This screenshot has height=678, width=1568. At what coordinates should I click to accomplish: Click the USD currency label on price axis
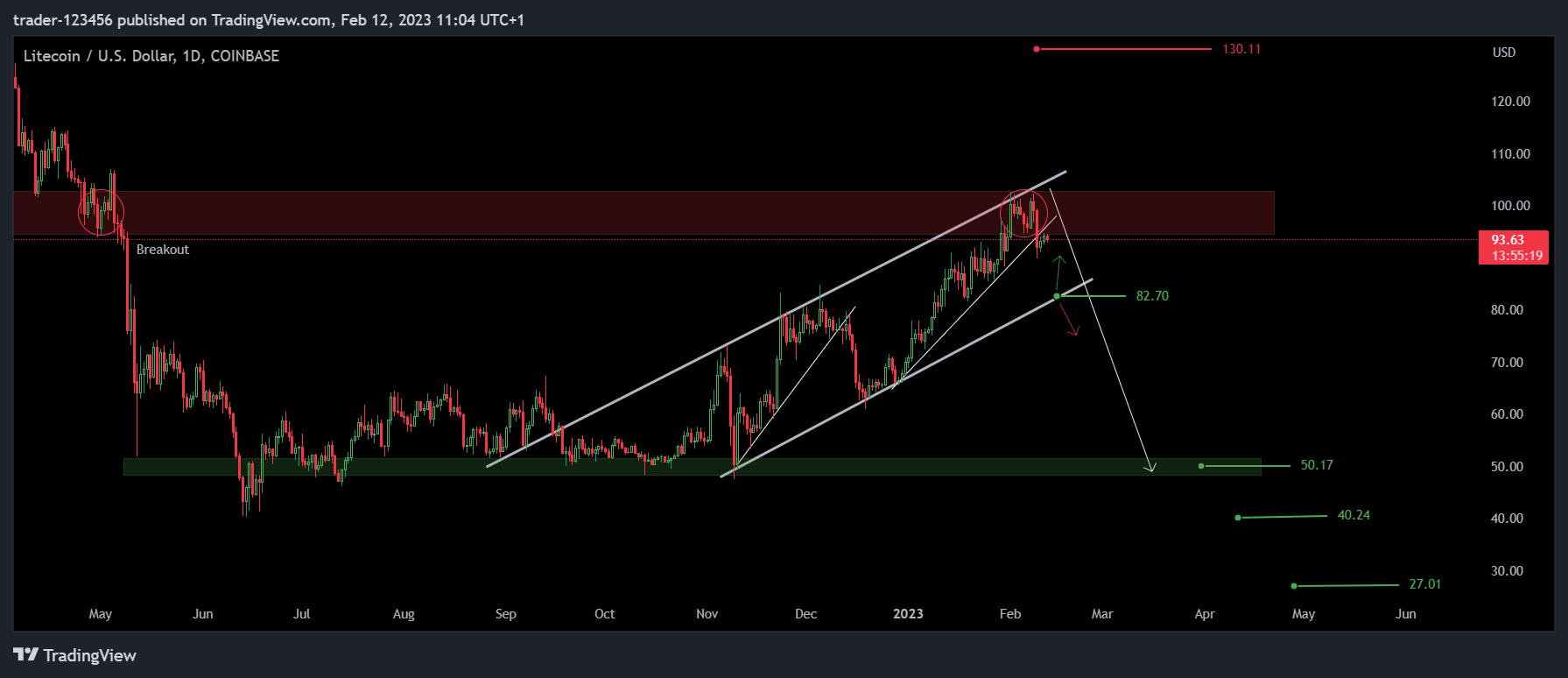pos(1504,53)
